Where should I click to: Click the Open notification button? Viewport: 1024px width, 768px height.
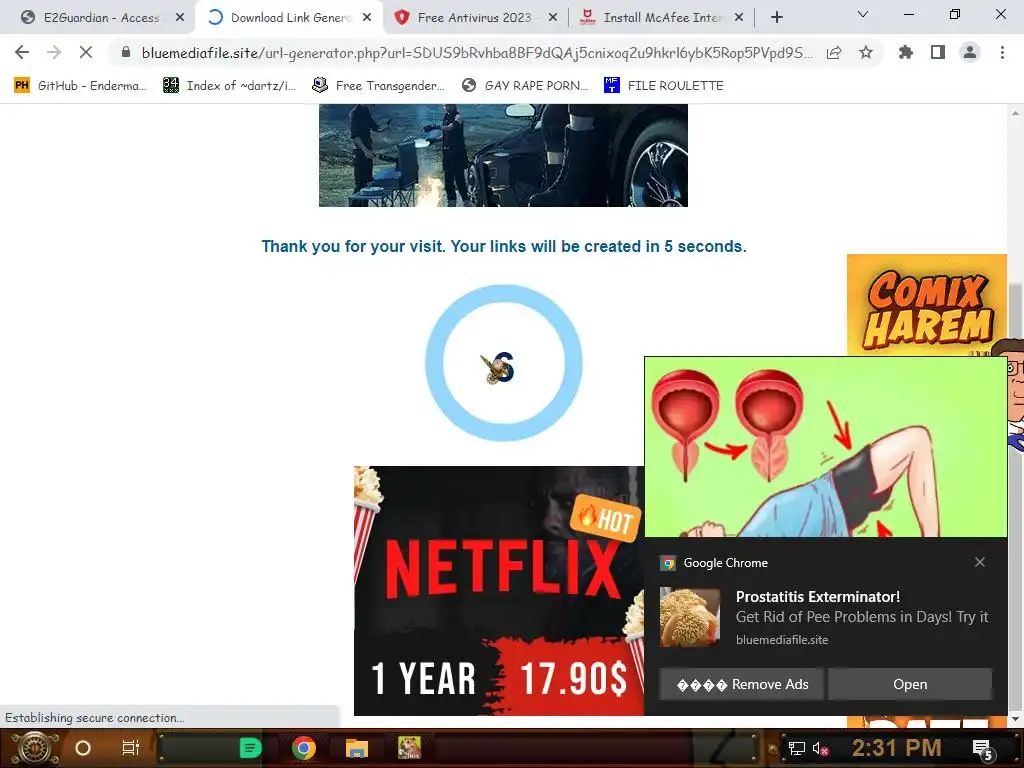coord(910,684)
